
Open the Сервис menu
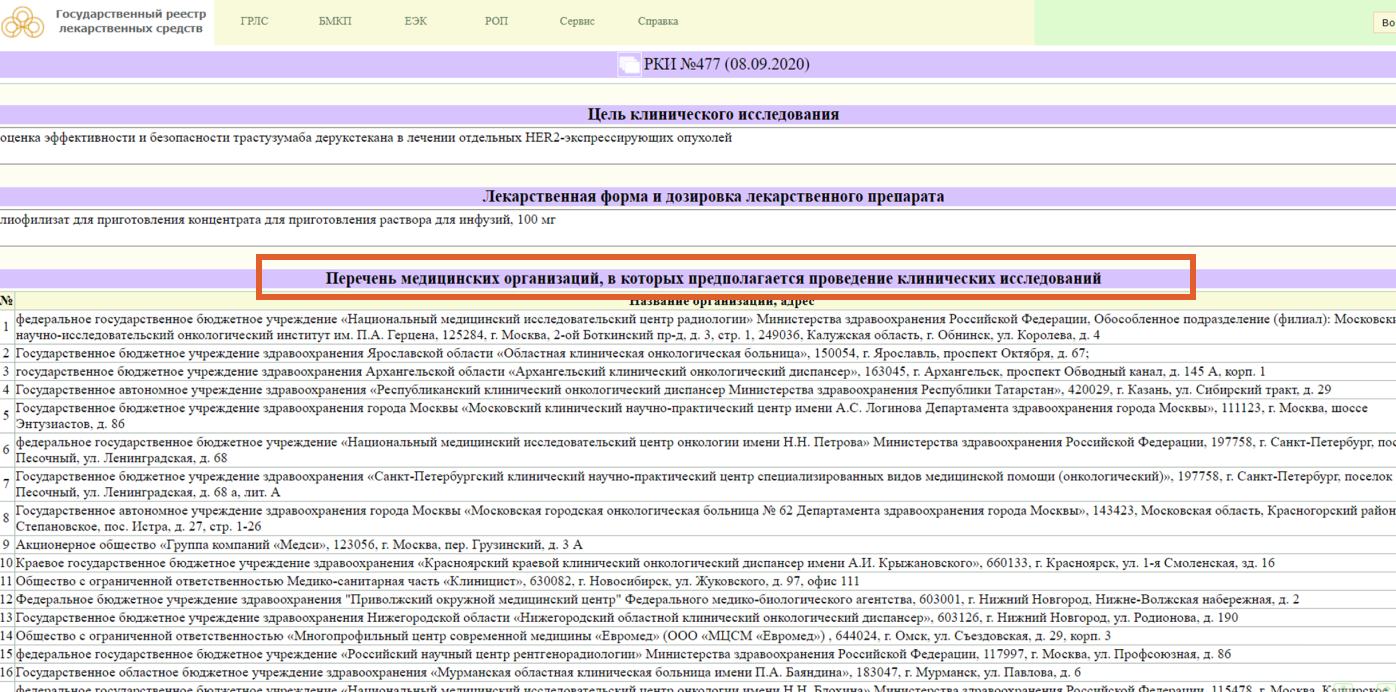click(576, 20)
